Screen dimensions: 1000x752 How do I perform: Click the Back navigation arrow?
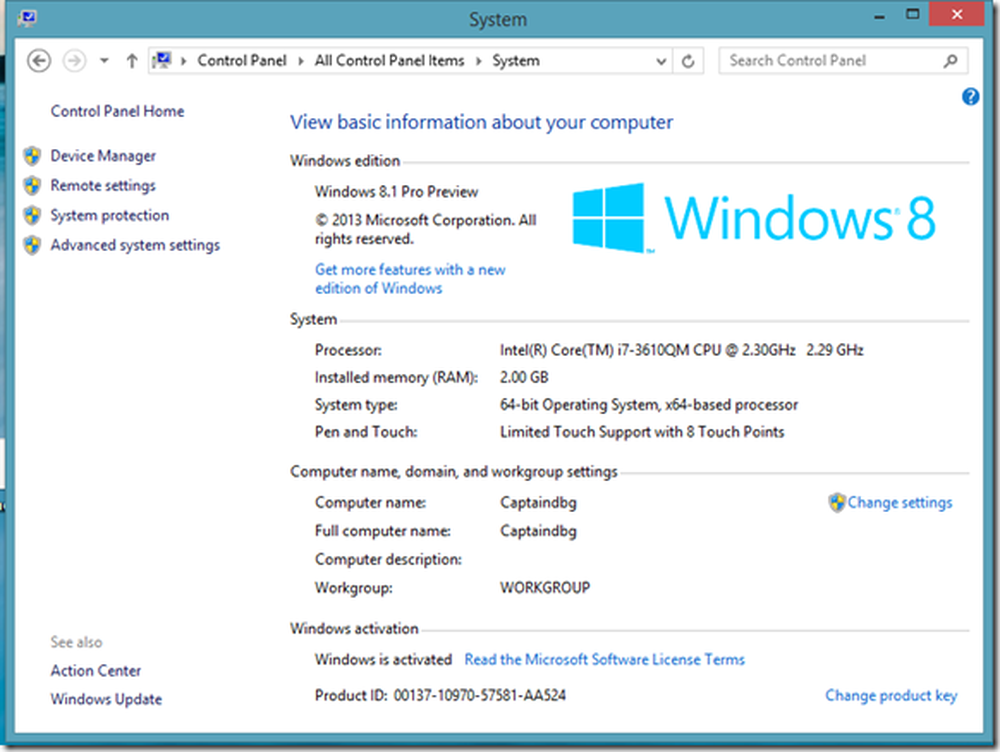tap(39, 61)
